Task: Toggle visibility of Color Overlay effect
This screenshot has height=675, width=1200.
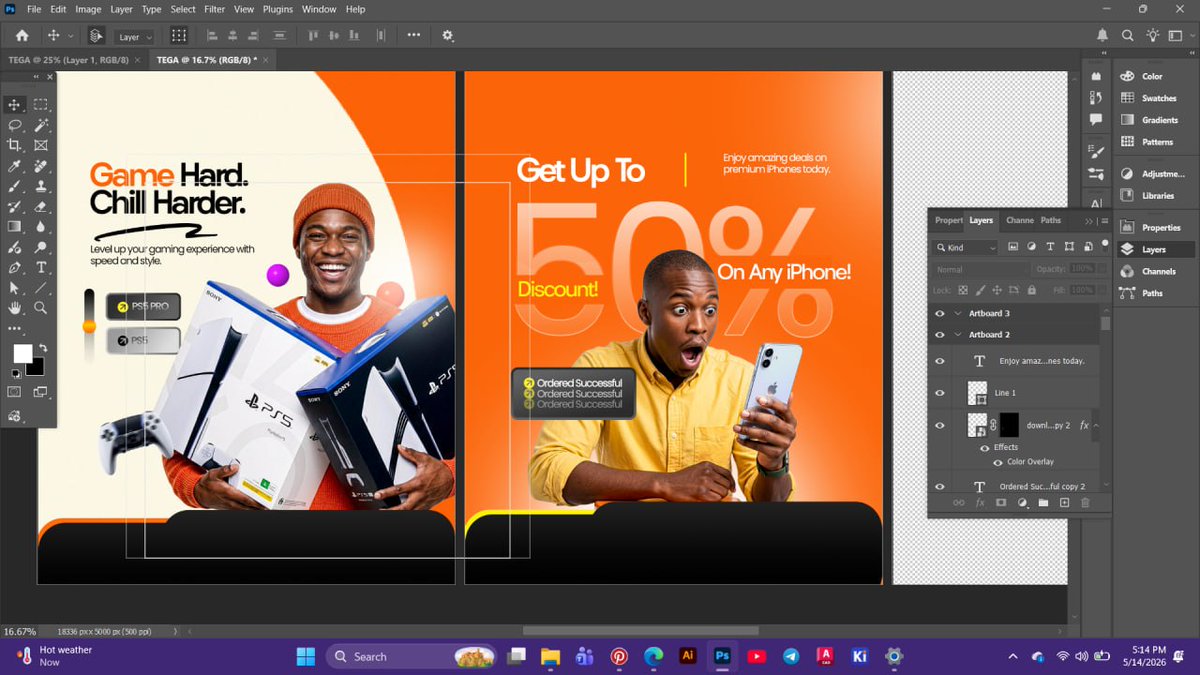Action: (998, 462)
